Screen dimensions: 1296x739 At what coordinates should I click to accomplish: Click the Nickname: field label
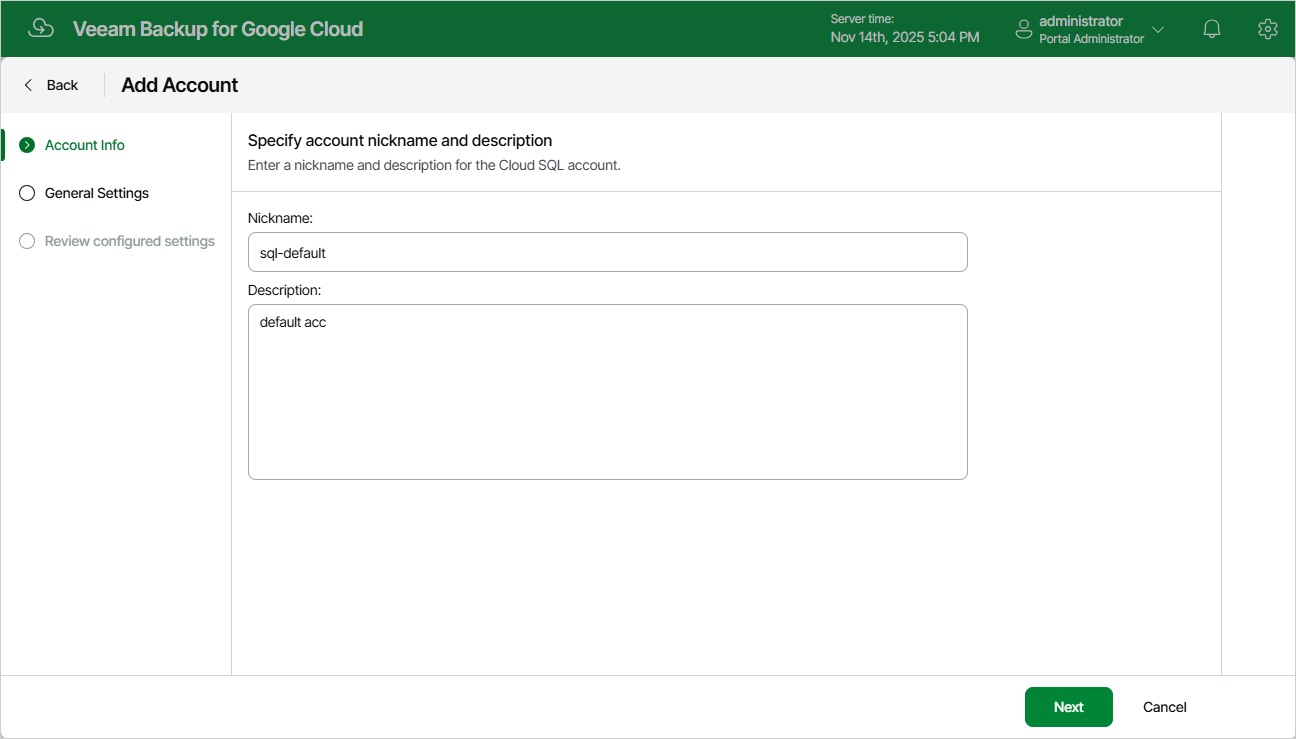click(281, 217)
